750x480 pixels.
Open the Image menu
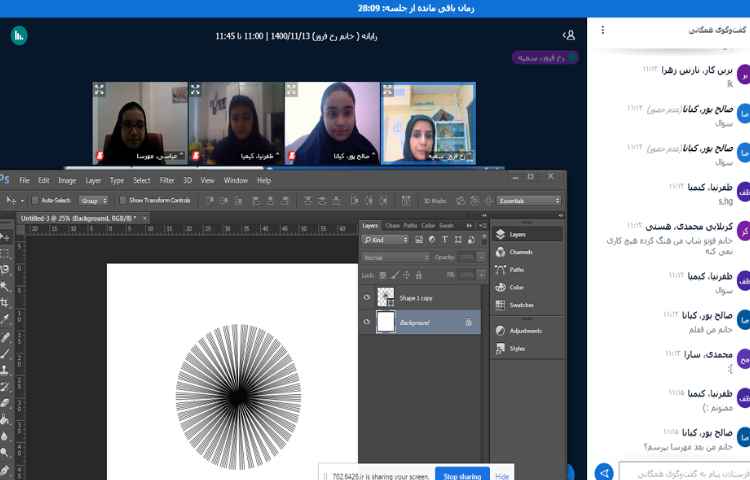pos(67,180)
